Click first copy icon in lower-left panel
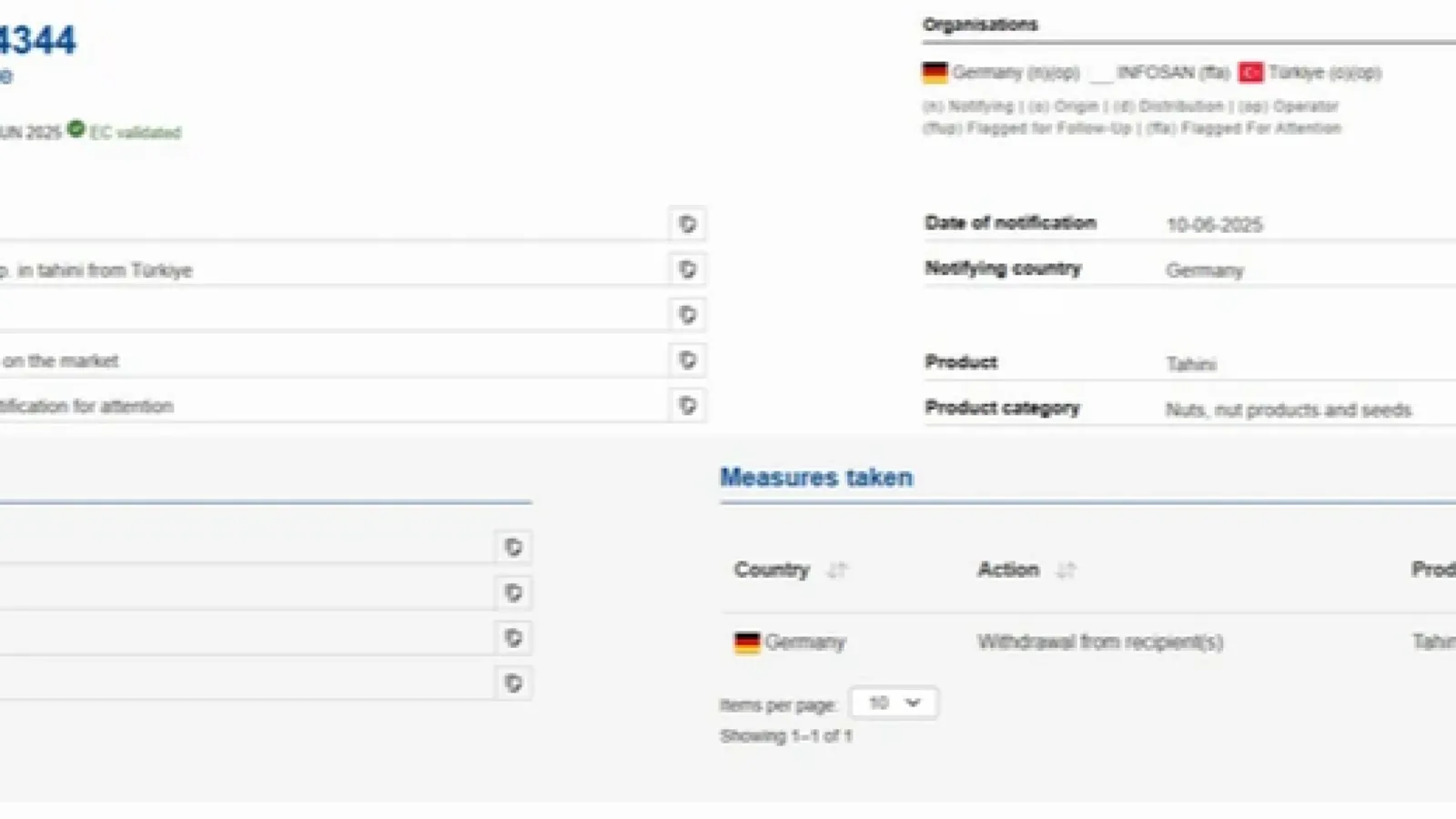Image resolution: width=1456 pixels, height=819 pixels. [x=513, y=547]
